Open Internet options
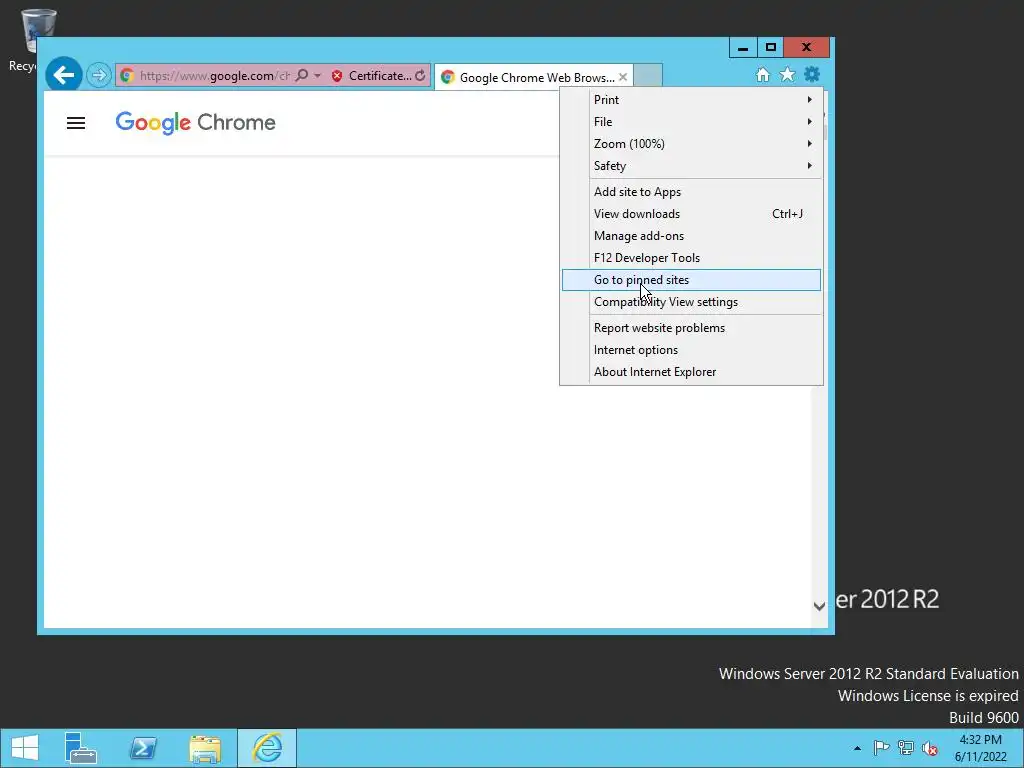 click(691, 350)
